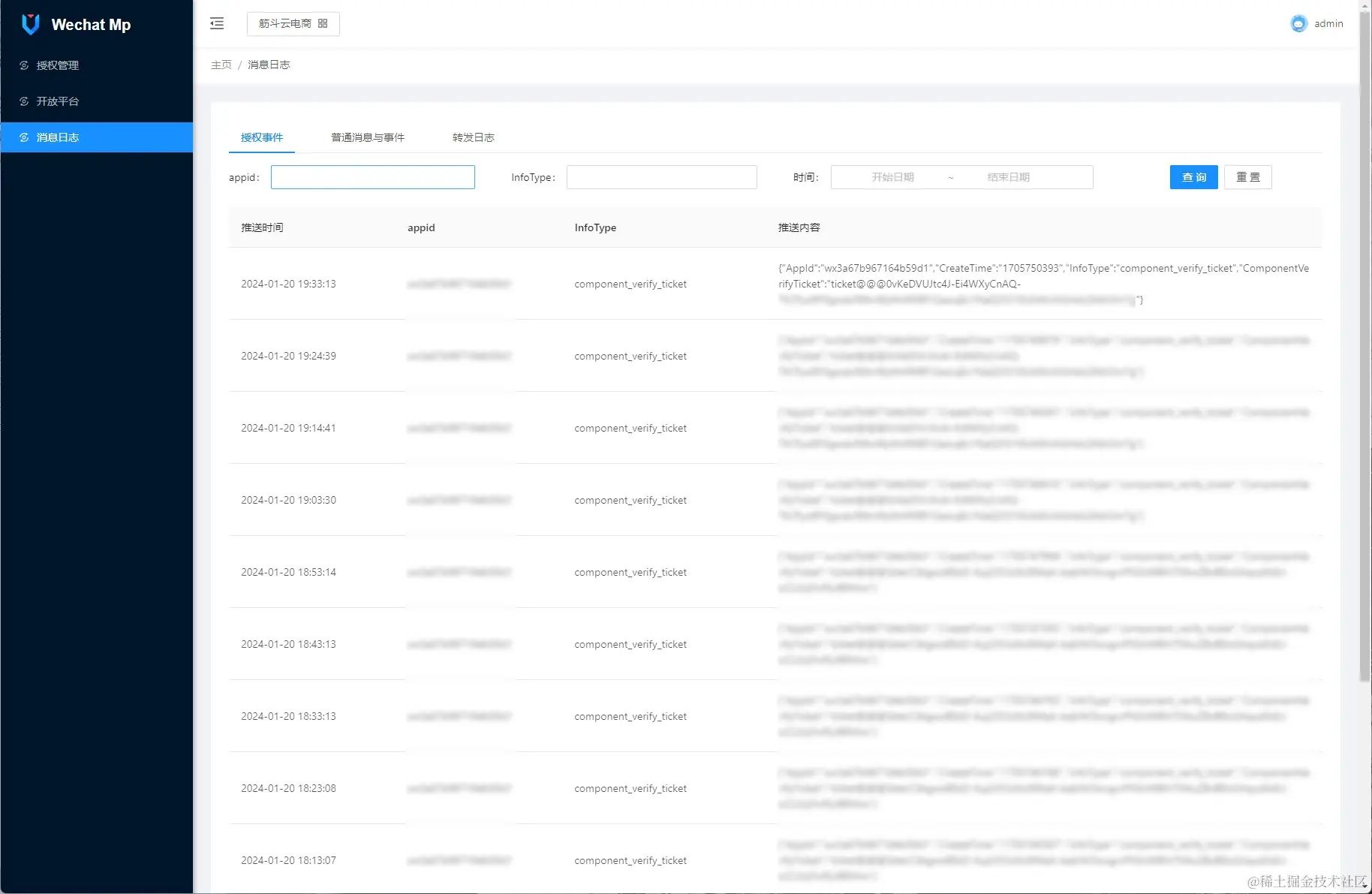The image size is (1372, 894).
Task: Go to 主页 via breadcrumb
Action: (x=221, y=65)
